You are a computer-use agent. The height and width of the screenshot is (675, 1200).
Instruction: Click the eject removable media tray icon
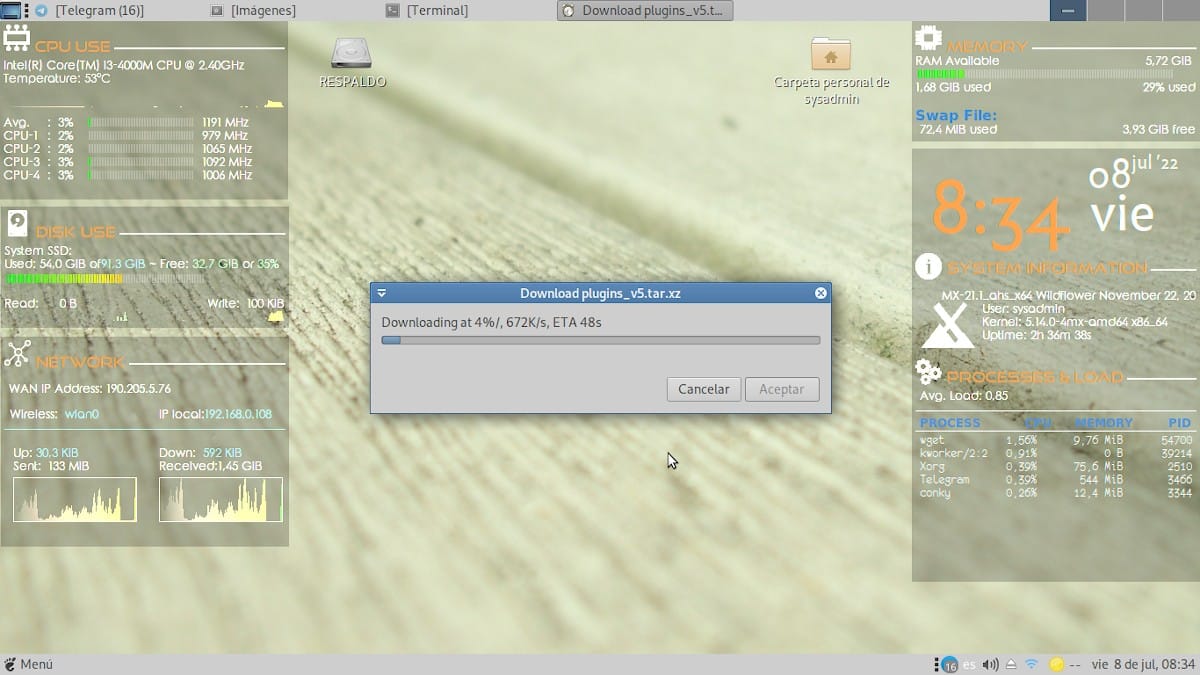coord(1011,664)
